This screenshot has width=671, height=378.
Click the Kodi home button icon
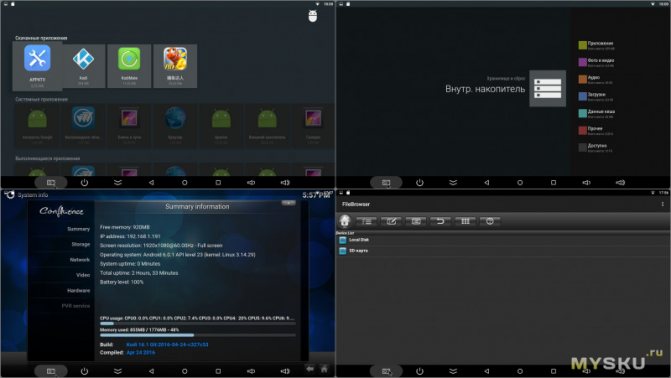point(324,369)
